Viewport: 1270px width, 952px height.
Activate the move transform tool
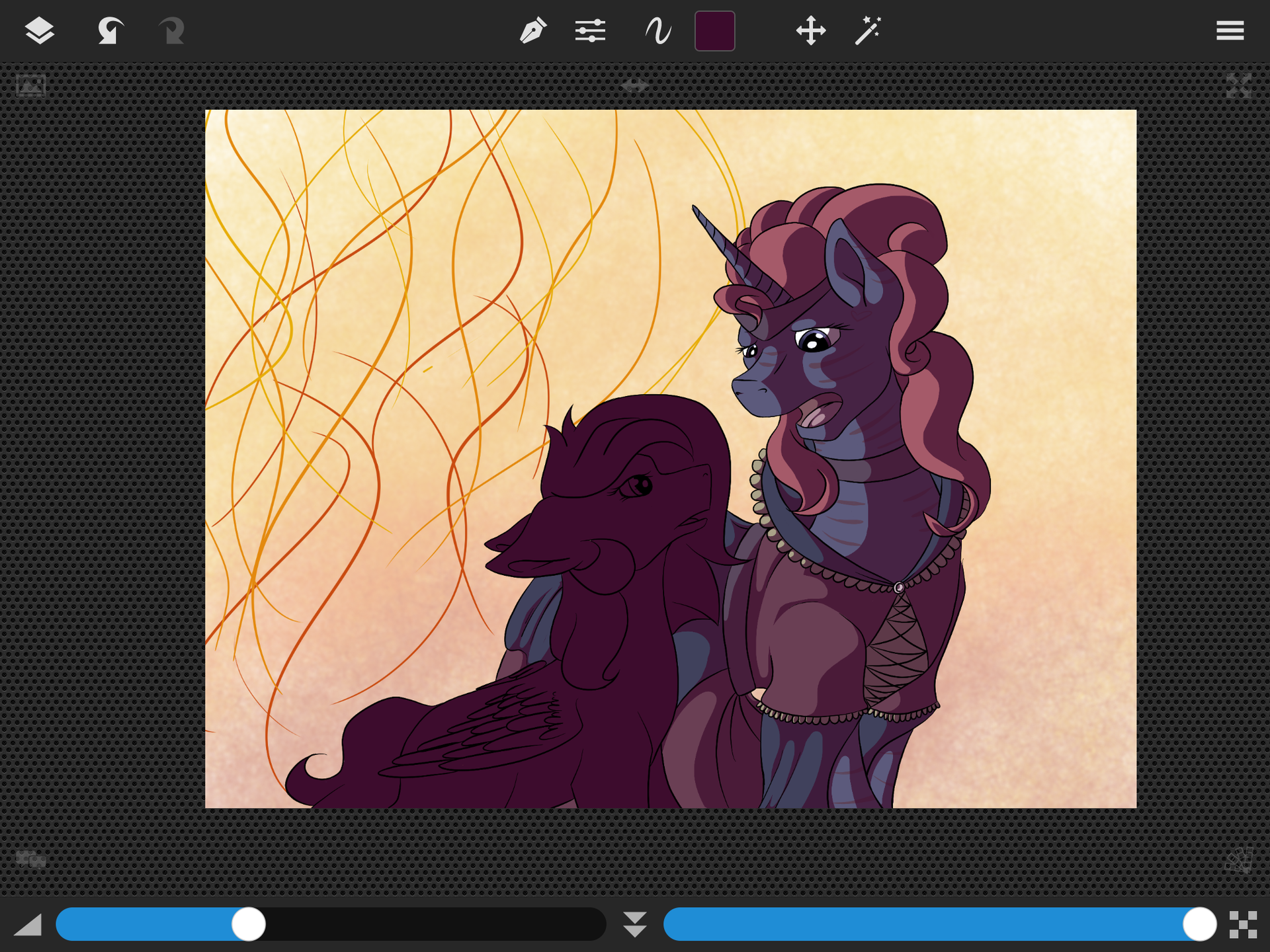point(811,30)
